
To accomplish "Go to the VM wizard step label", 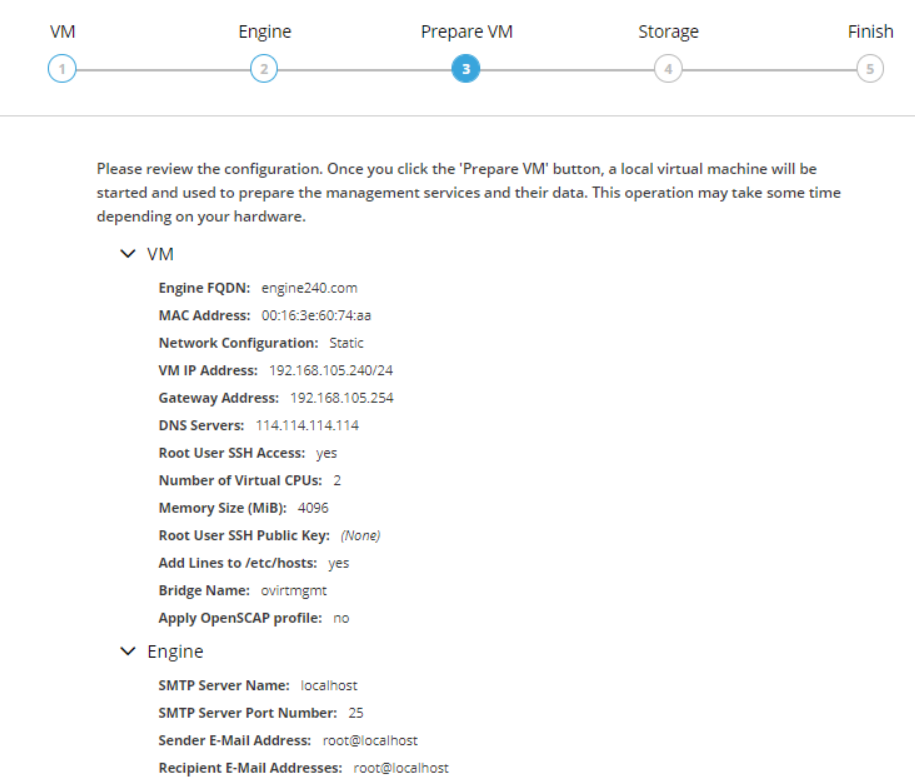I will click(x=62, y=32).
